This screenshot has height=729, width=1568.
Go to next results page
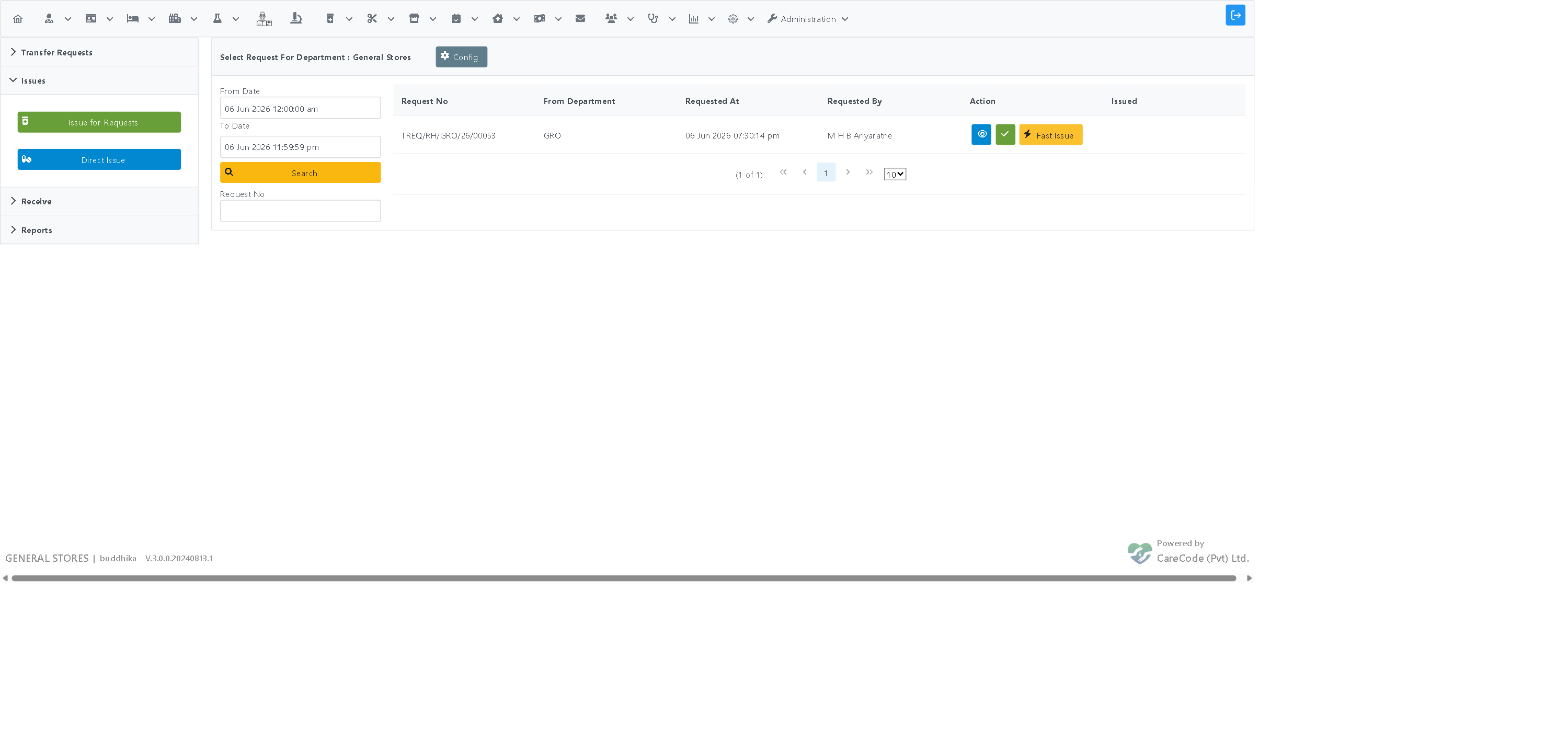pos(848,172)
